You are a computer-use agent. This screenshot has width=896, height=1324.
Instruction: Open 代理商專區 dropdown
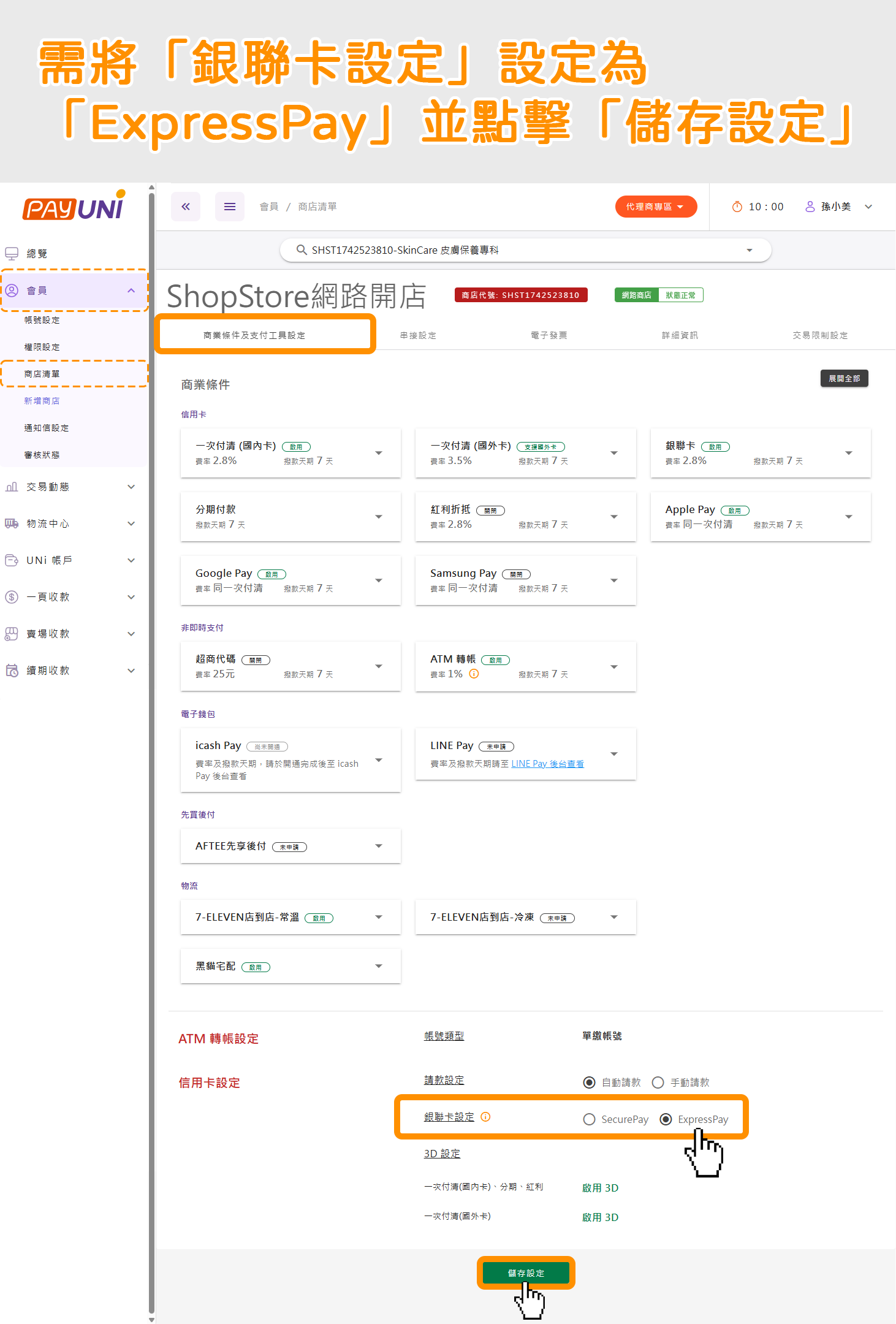(x=656, y=207)
